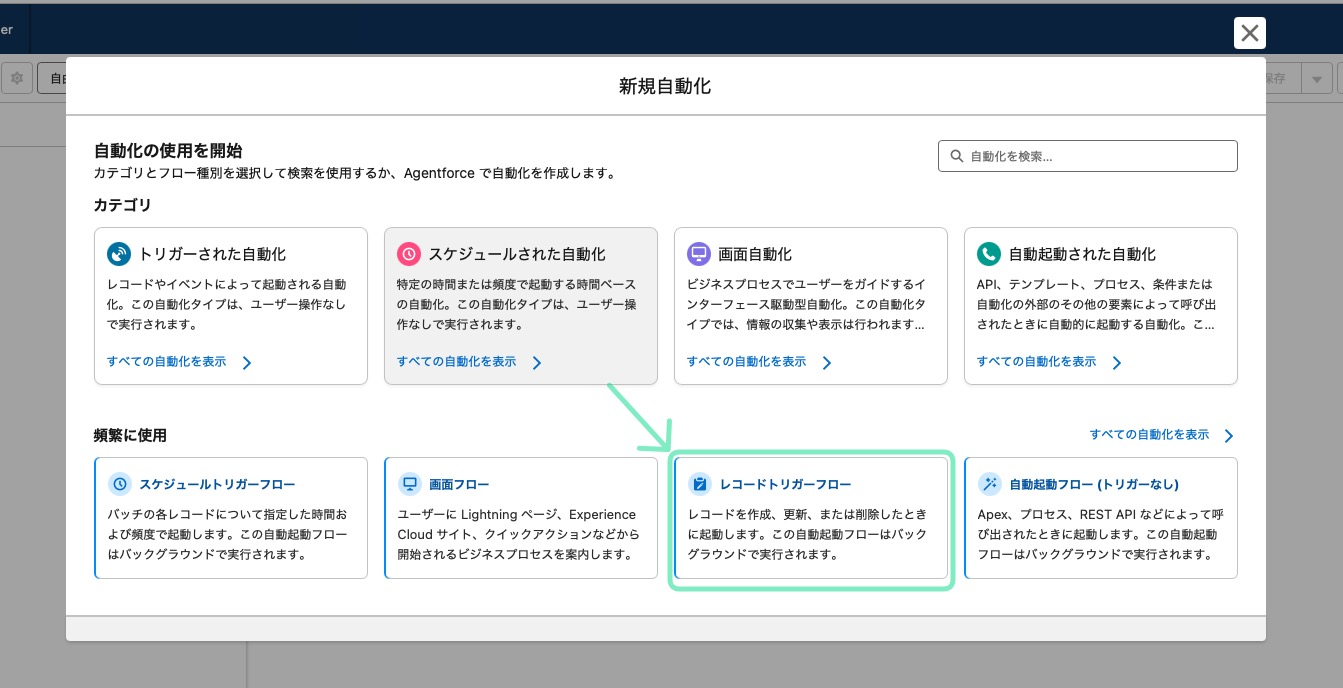The height and width of the screenshot is (688, 1343).
Task: Click the スケジュールトリガーフロー description text
Action: pos(230,534)
